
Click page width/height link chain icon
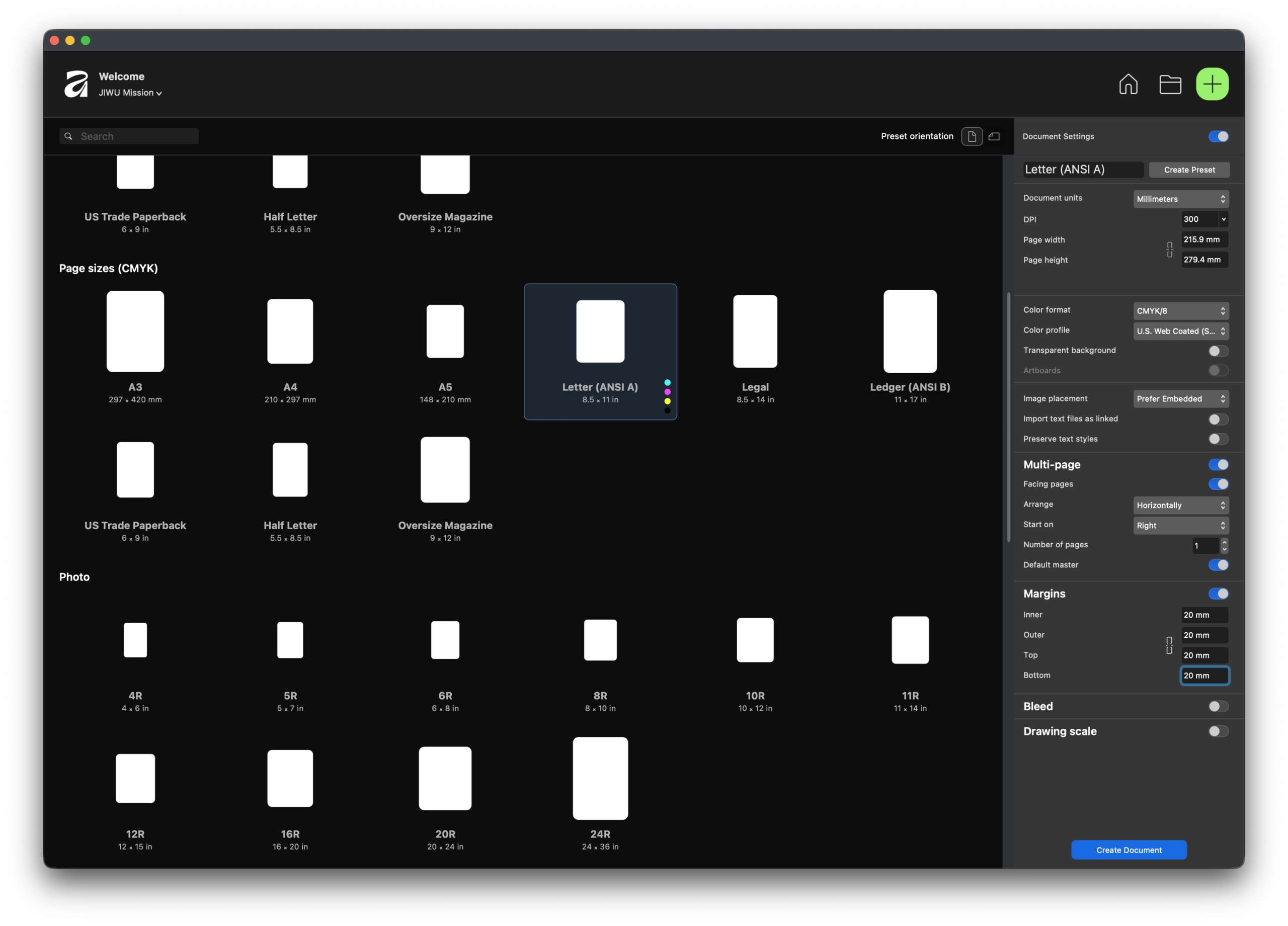point(1169,250)
